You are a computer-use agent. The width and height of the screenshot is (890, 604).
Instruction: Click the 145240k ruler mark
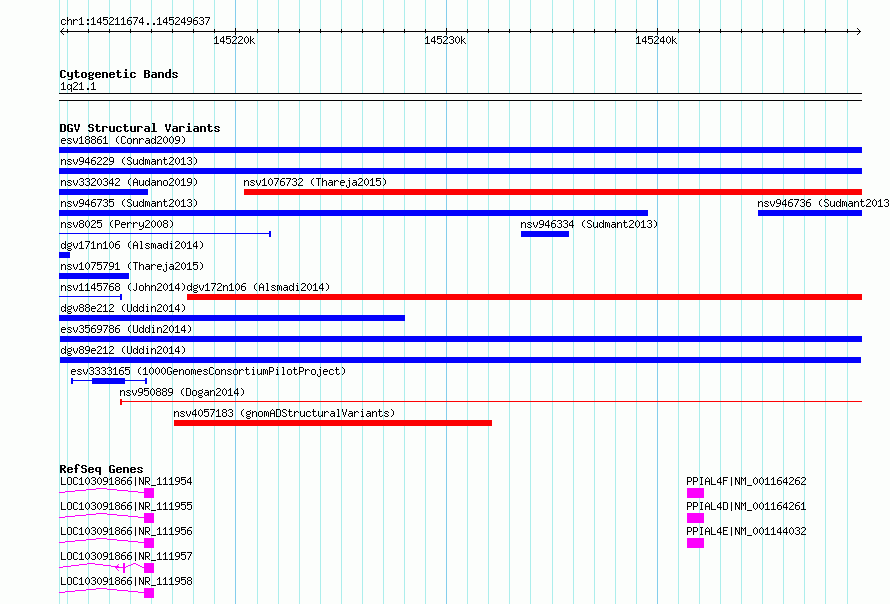pyautogui.click(x=656, y=40)
